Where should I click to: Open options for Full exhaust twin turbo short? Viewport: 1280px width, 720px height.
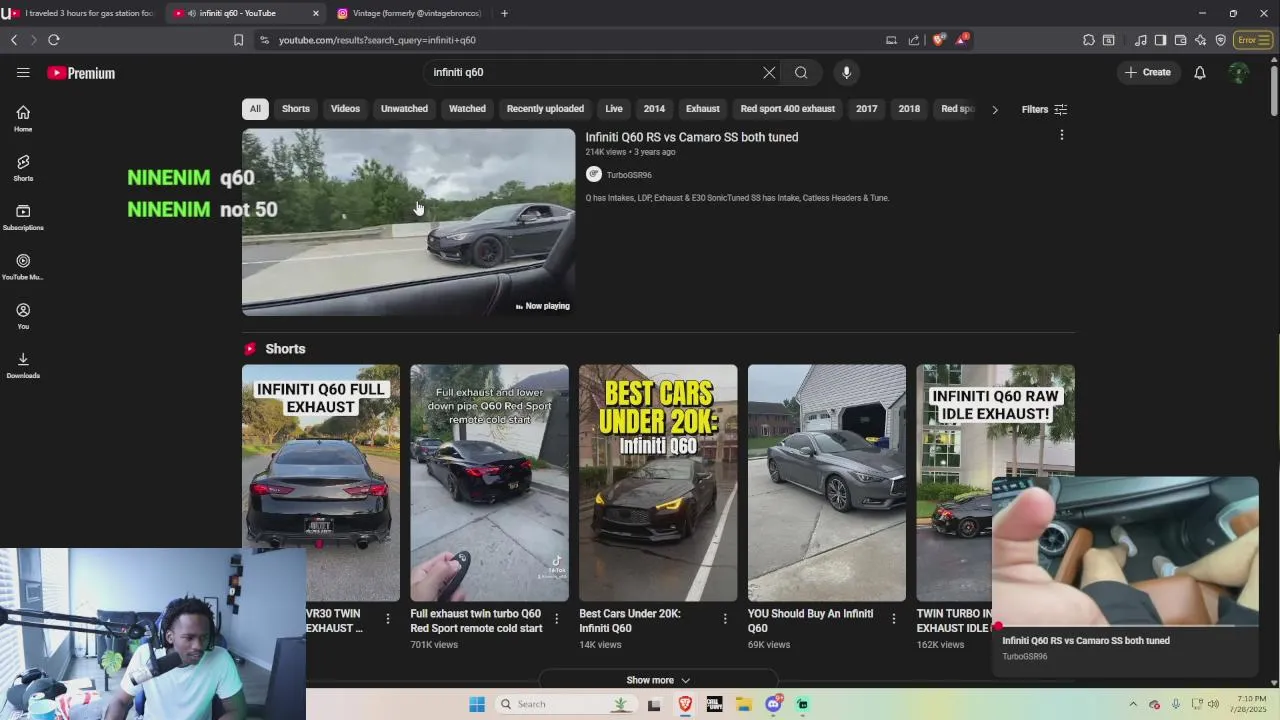click(x=557, y=619)
